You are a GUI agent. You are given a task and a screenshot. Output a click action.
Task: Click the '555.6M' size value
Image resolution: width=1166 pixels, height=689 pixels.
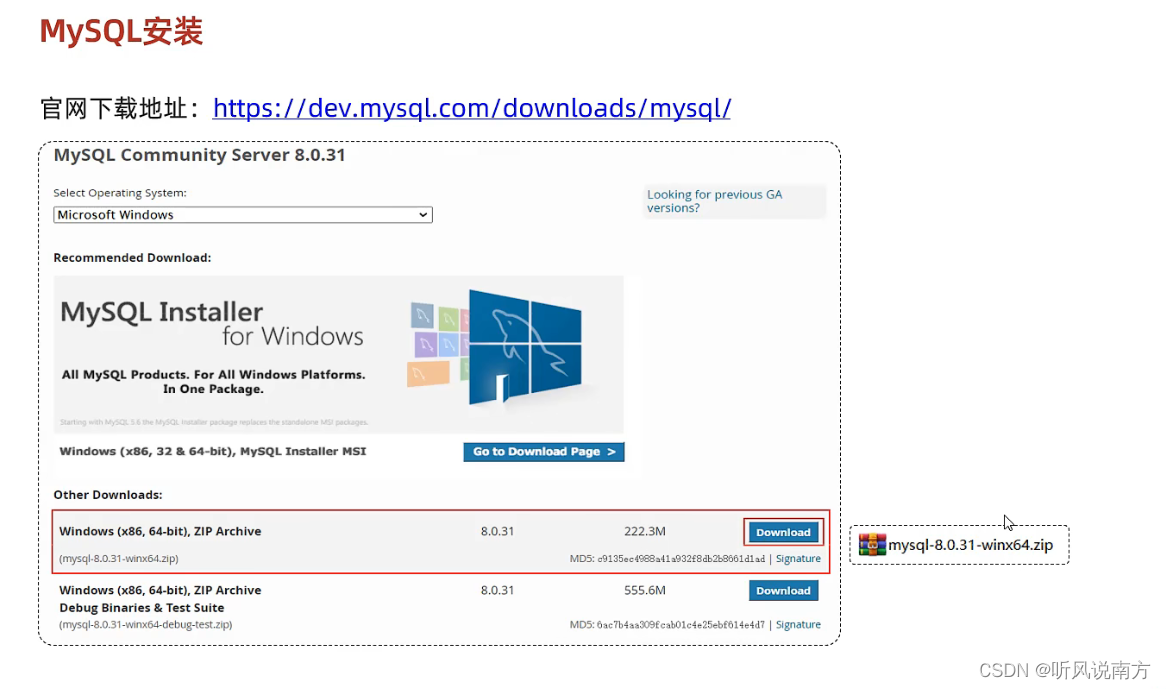645,590
